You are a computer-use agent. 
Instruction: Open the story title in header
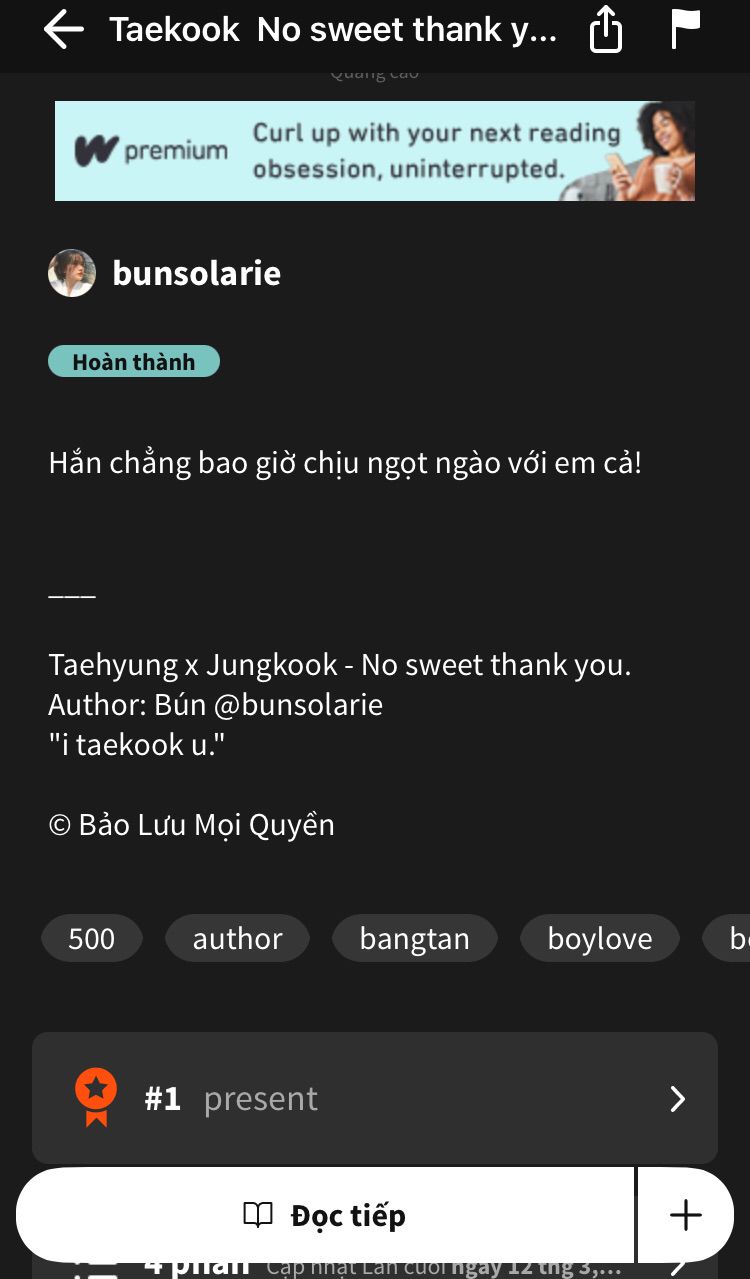[x=333, y=30]
